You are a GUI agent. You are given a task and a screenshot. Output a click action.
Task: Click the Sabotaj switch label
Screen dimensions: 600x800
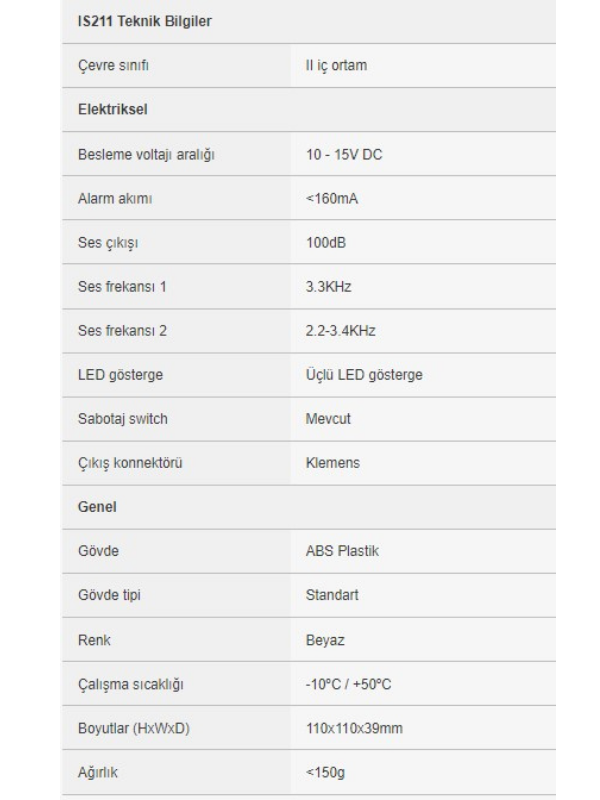[122, 419]
